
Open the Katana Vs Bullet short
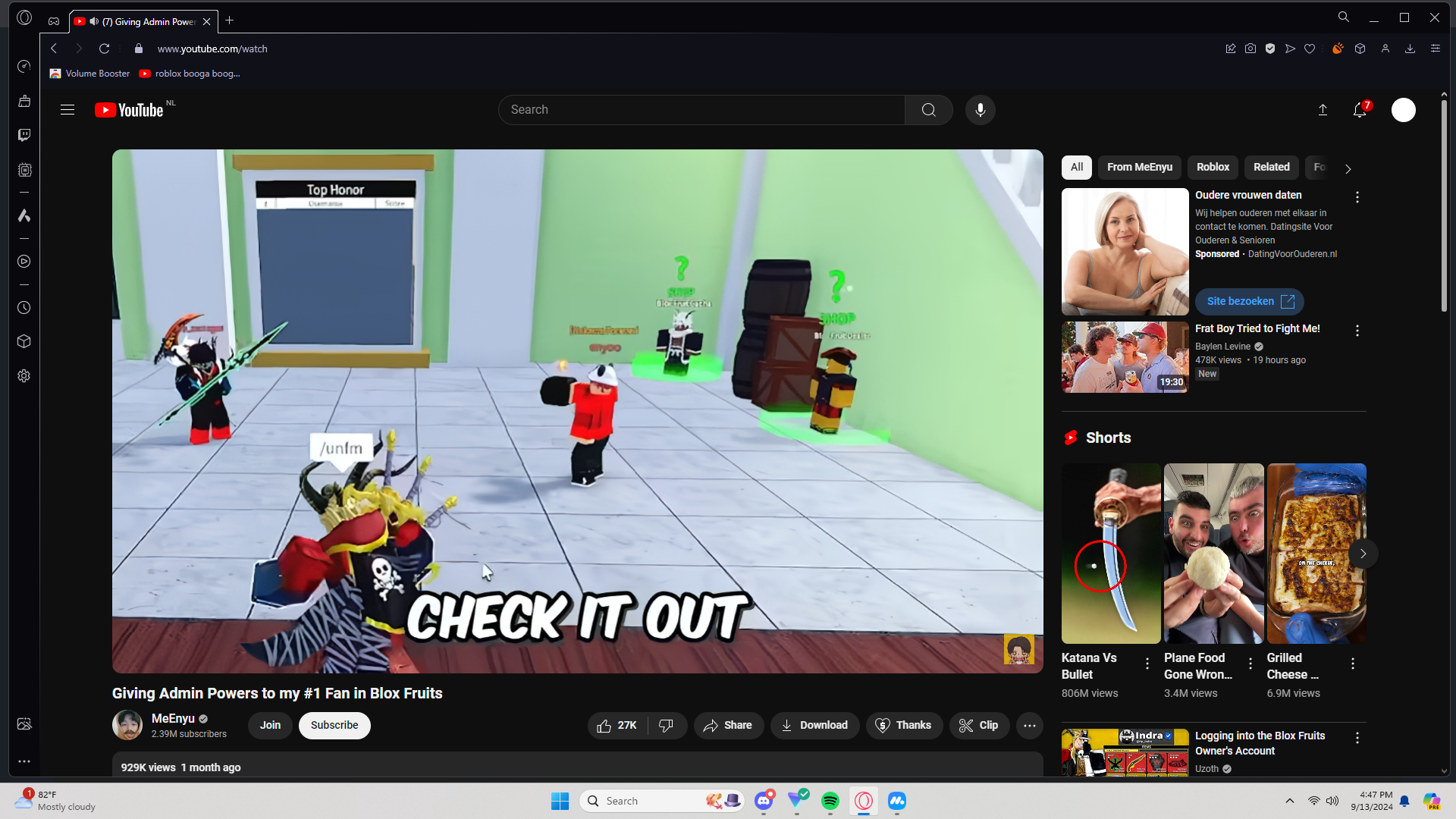pos(1111,554)
